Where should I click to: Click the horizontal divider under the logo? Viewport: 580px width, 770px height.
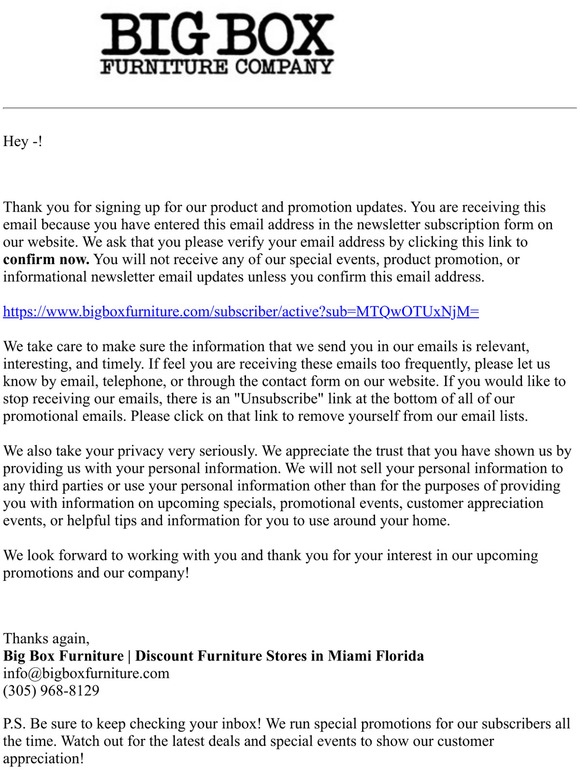pyautogui.click(x=290, y=108)
